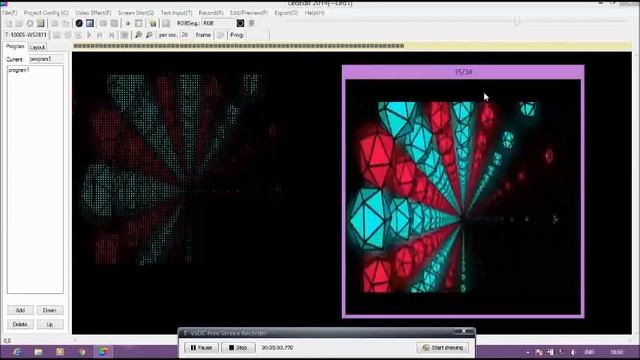Image resolution: width=640 pixels, height=360 pixels.
Task: Click the striped frame progress bar
Action: pos(239,46)
